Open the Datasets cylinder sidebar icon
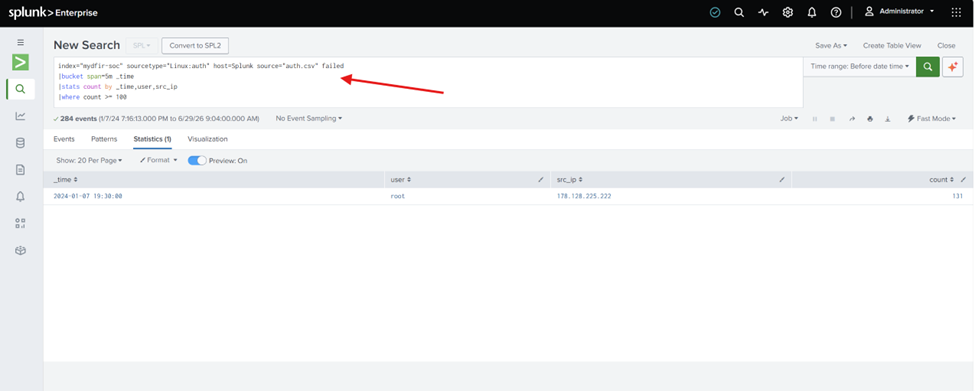Screen dimensions: 975x391 pyautogui.click(x=21, y=143)
